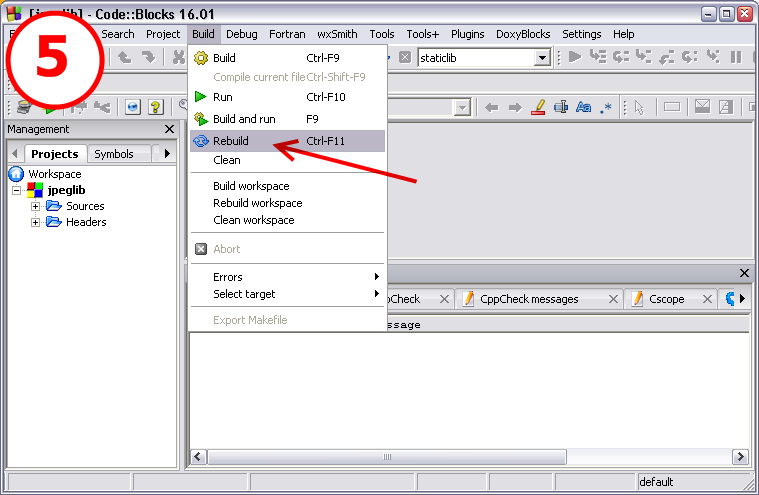
Task: Open the staticlib build target dropdown
Action: pyautogui.click(x=542, y=58)
